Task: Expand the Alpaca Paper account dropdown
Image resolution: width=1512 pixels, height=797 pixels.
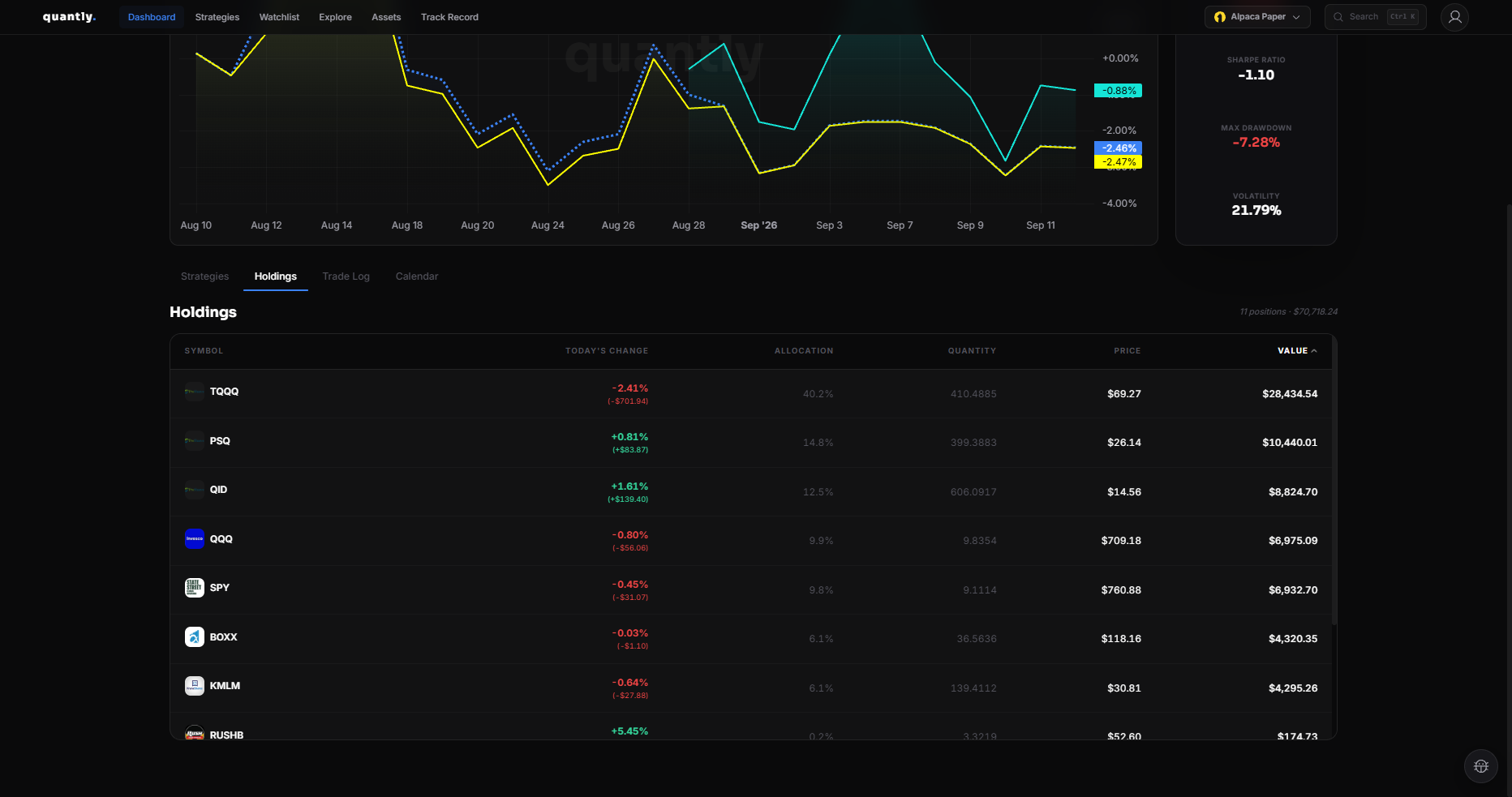Action: point(1256,17)
